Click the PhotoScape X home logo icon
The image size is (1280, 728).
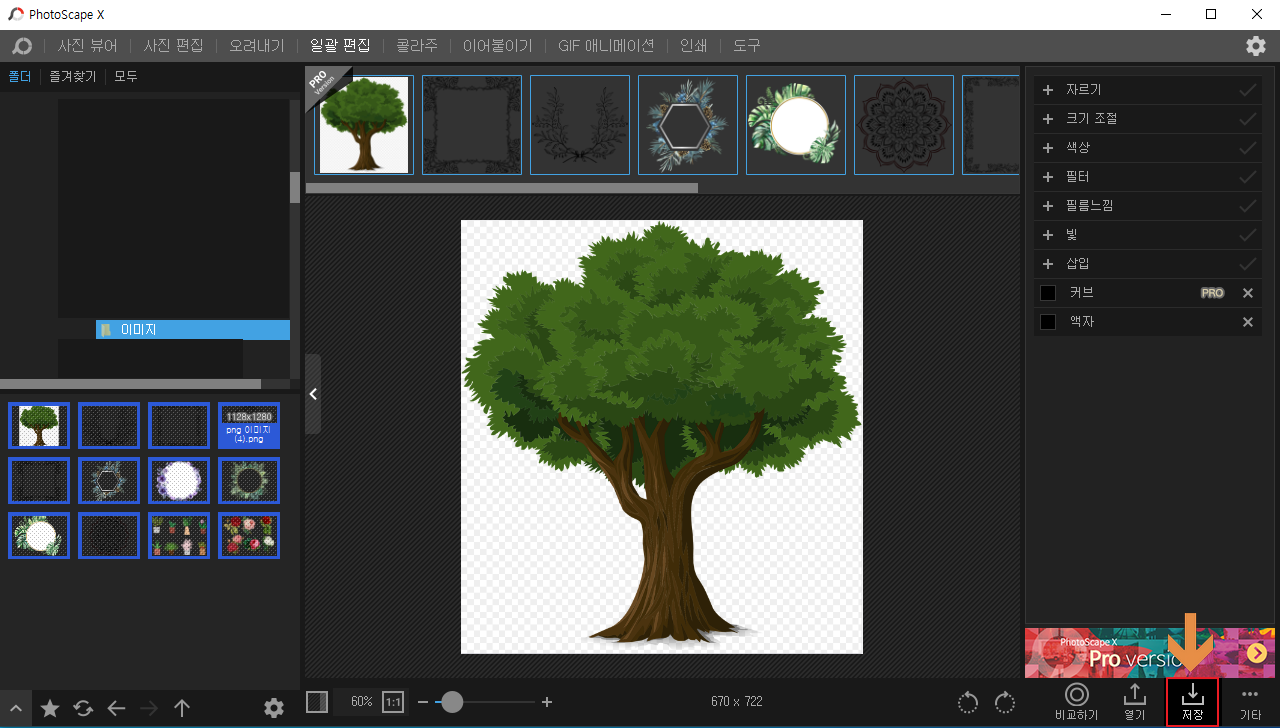21,46
